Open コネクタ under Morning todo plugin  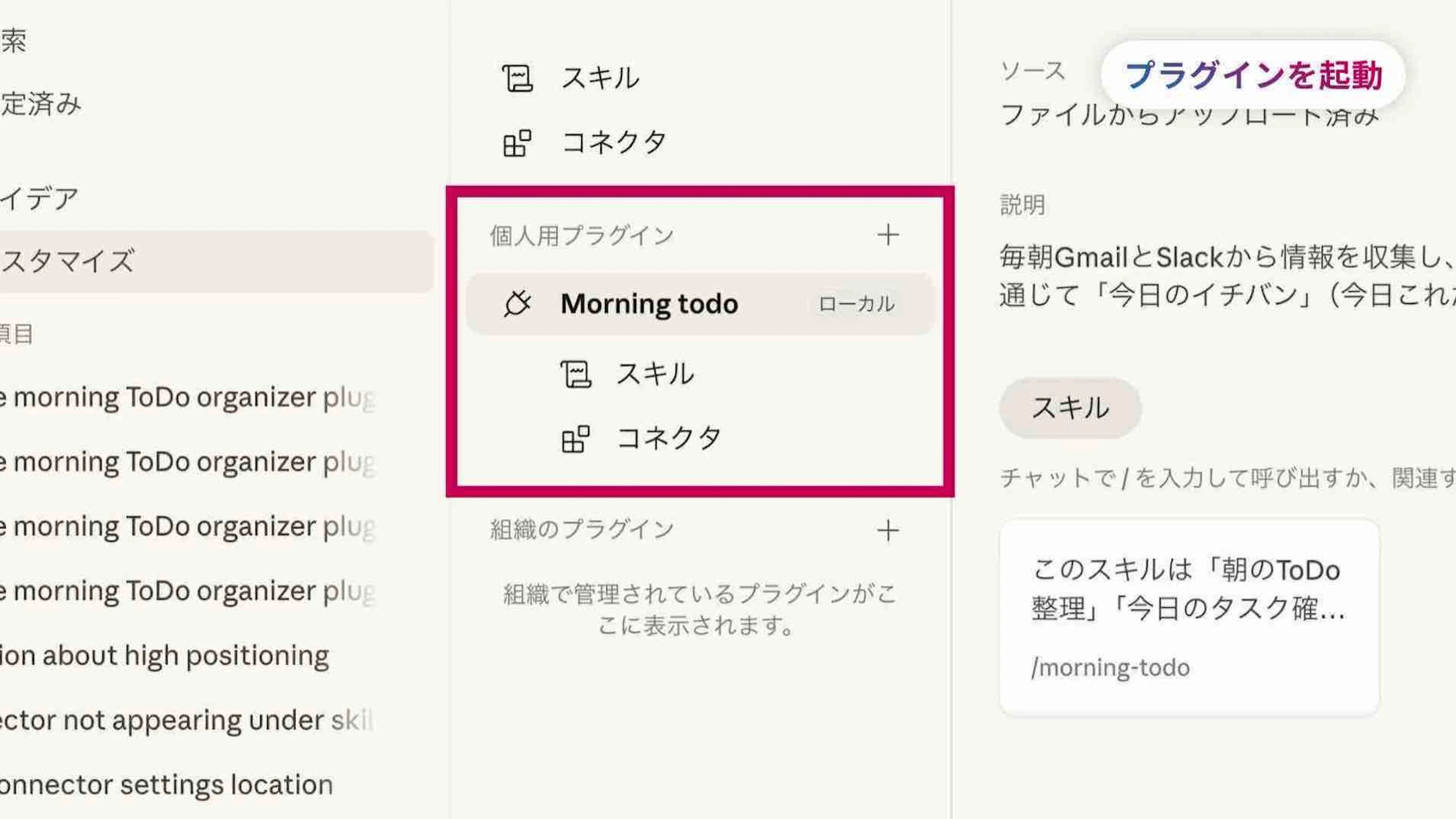(x=668, y=439)
